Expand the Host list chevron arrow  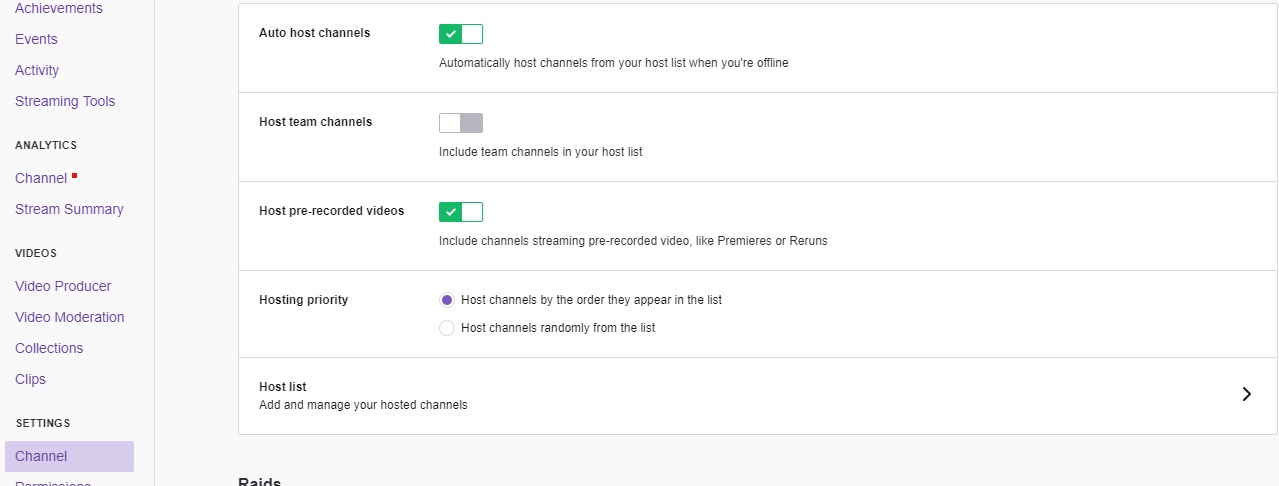(1246, 394)
